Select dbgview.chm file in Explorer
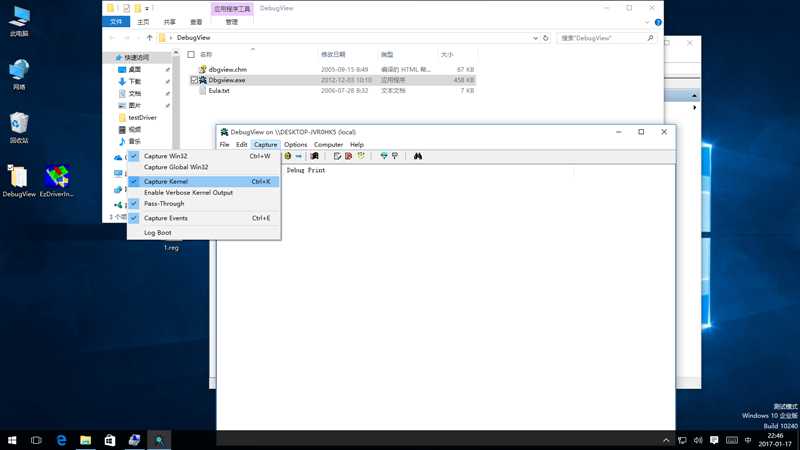The height and width of the screenshot is (450, 800). (x=228, y=69)
